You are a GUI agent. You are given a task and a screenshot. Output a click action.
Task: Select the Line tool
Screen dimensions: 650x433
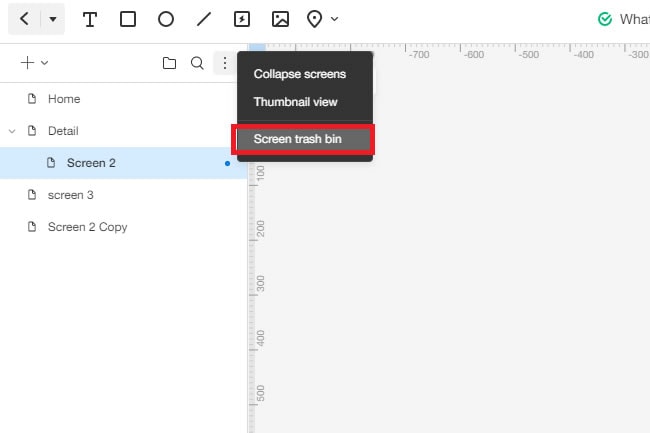204,19
